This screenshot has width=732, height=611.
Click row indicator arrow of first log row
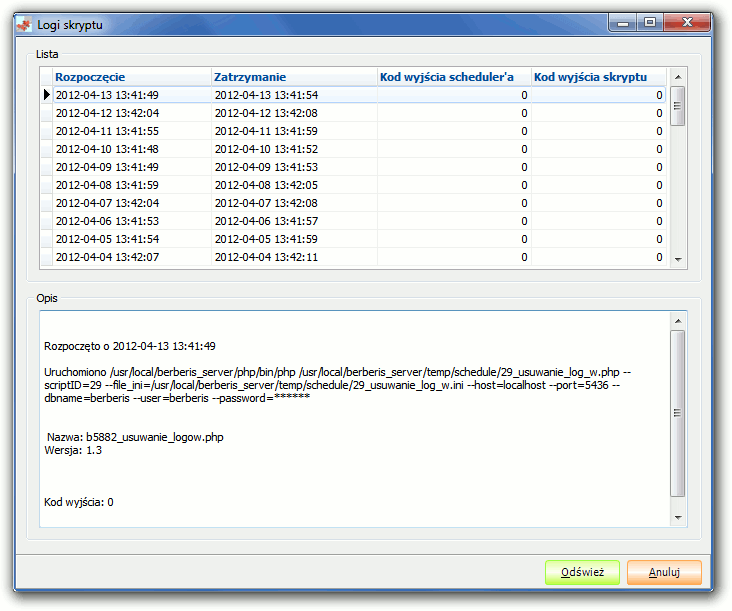46,95
